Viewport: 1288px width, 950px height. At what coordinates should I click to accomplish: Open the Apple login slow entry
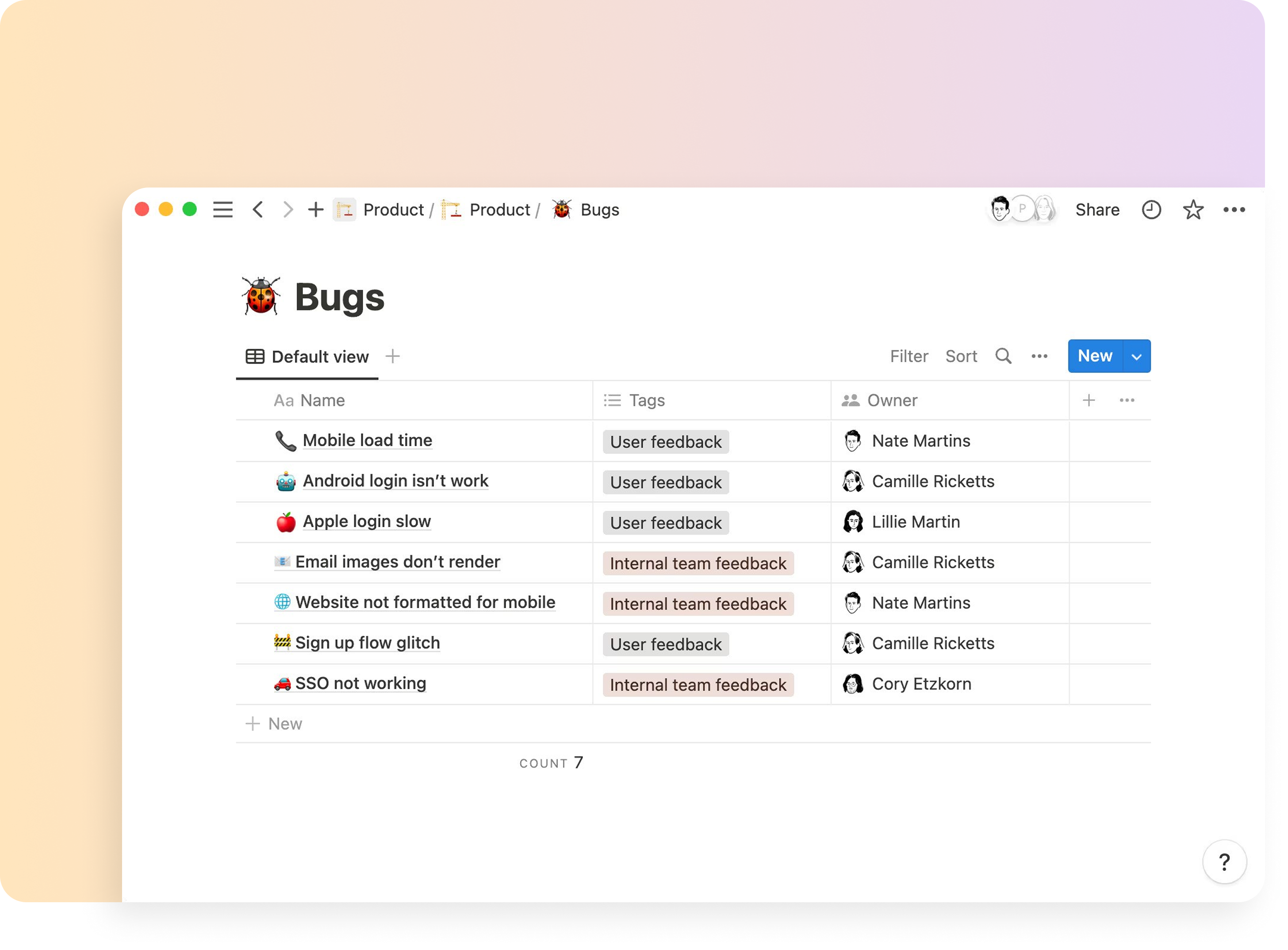(367, 521)
